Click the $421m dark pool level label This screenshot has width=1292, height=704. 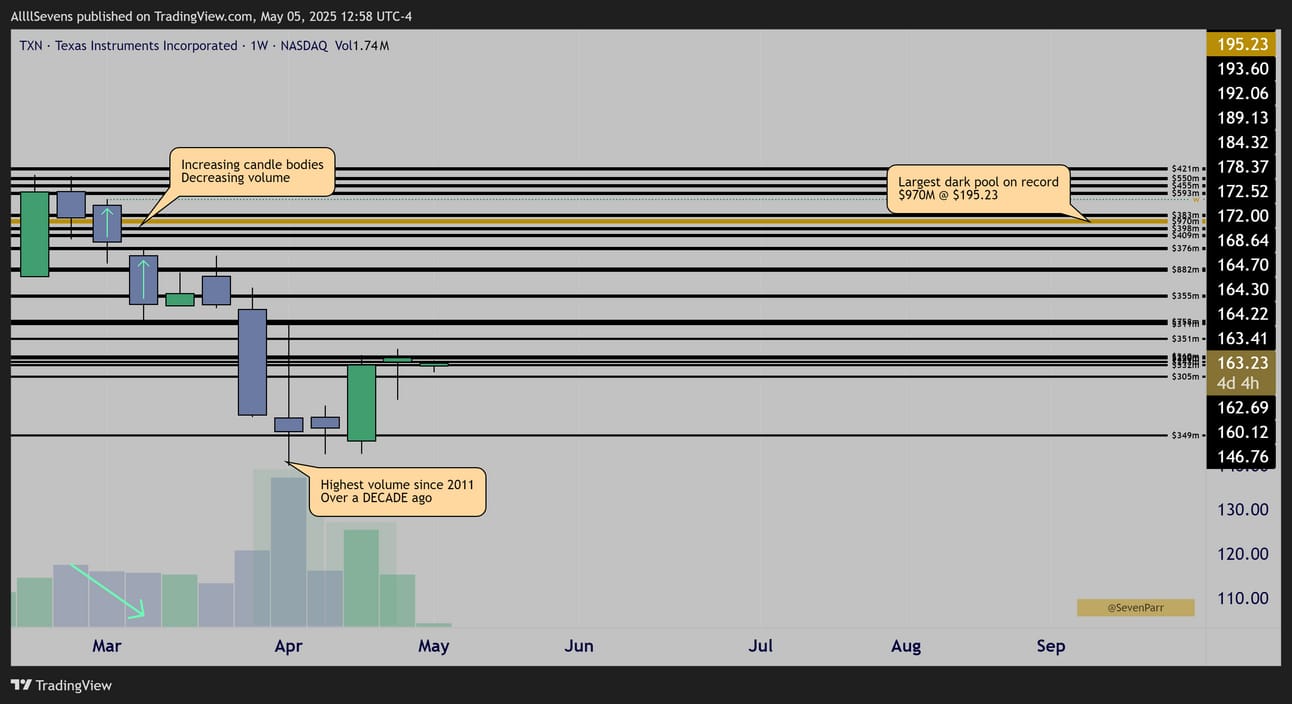coord(1183,168)
